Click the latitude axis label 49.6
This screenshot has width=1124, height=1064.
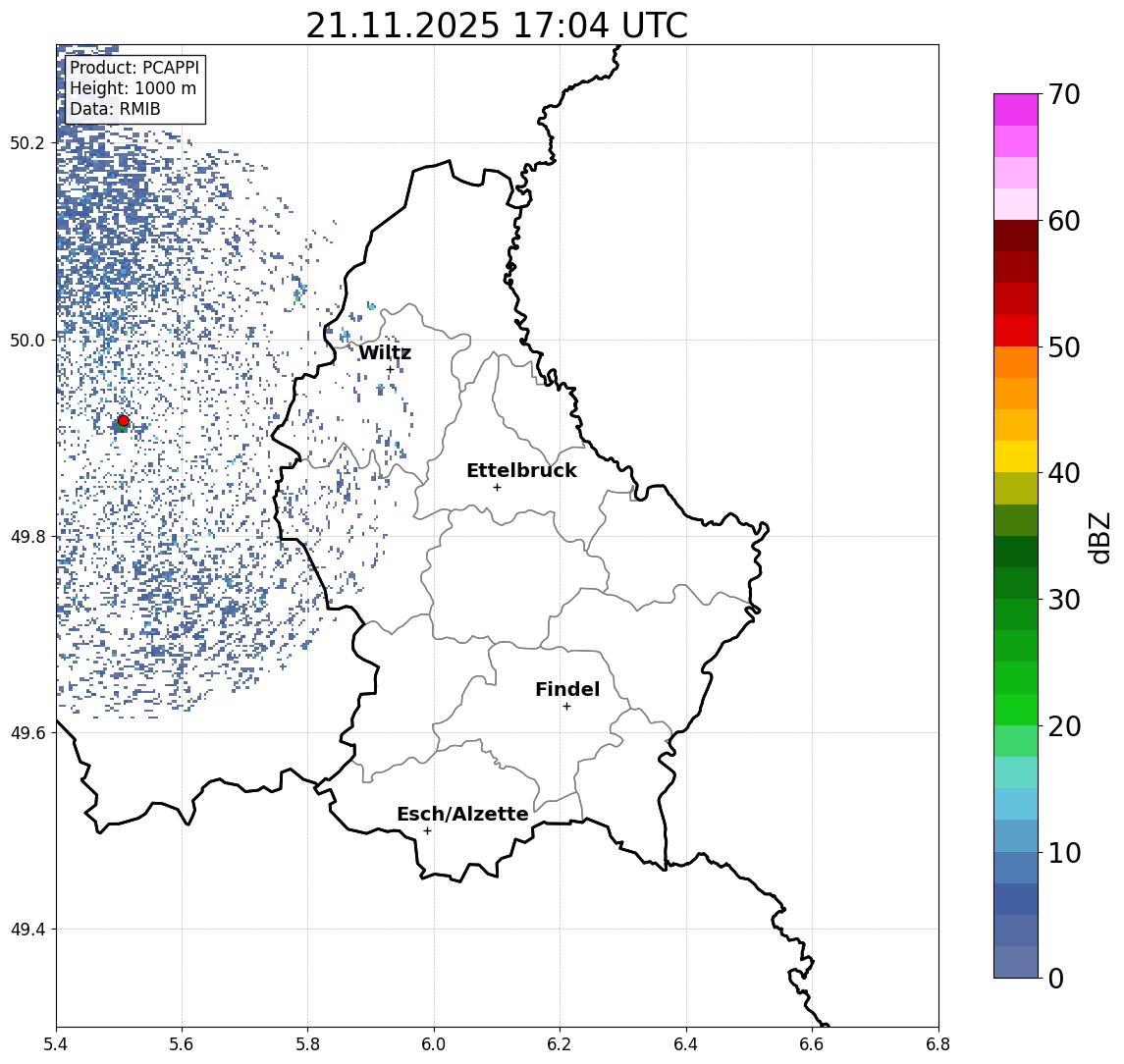(x=27, y=733)
